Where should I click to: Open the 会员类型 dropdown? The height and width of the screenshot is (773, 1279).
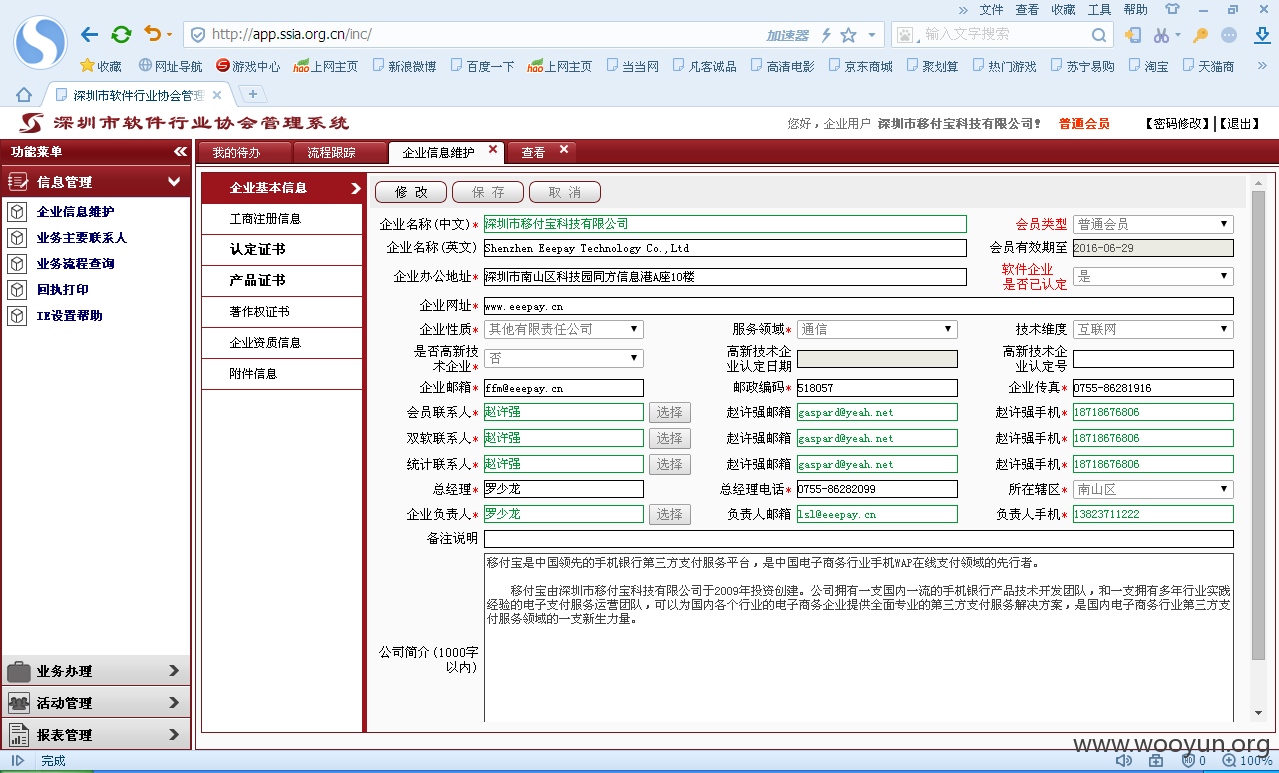coord(1153,224)
